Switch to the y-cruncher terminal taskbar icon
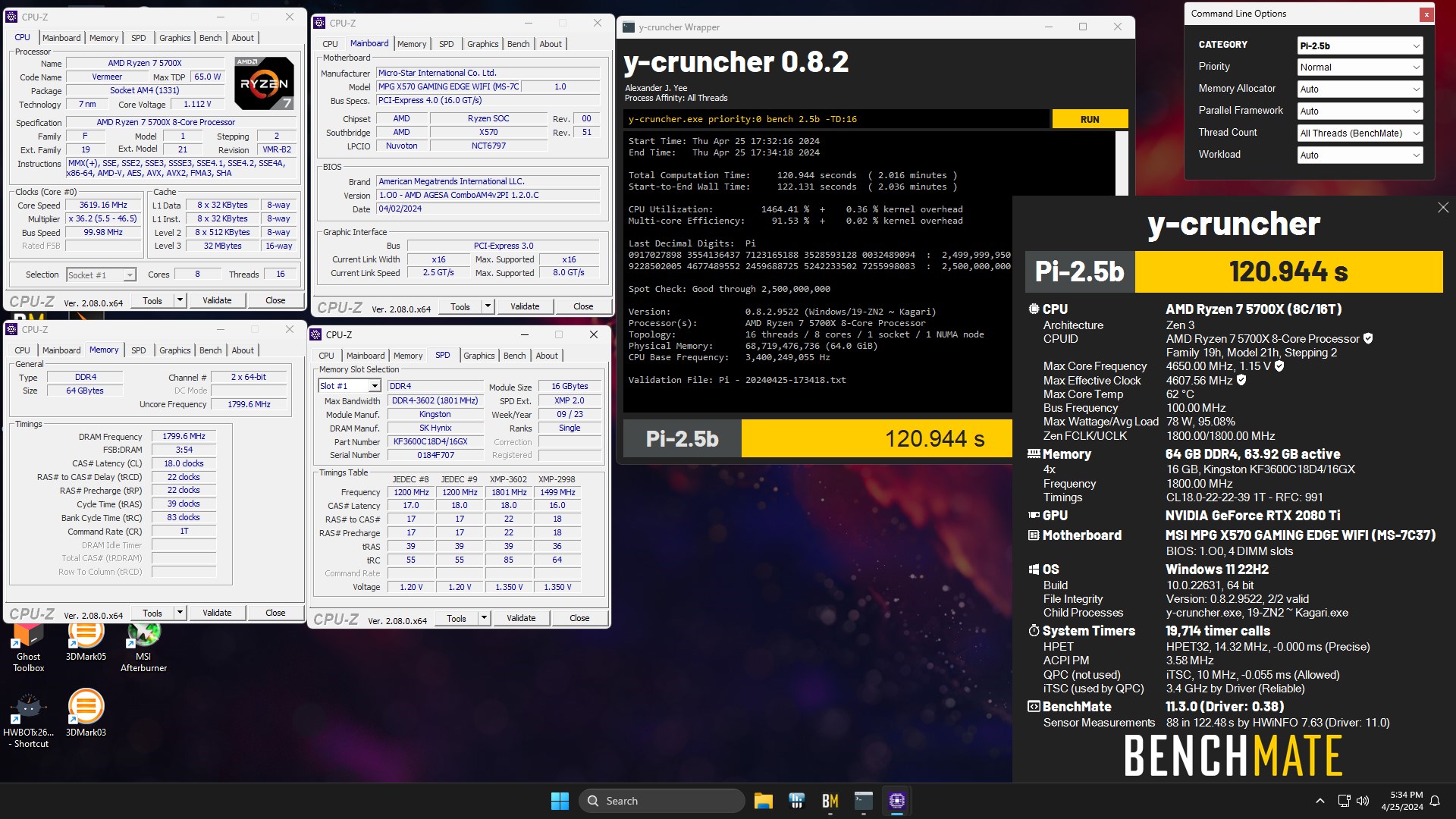Screen dimensions: 1456x819 (863, 801)
